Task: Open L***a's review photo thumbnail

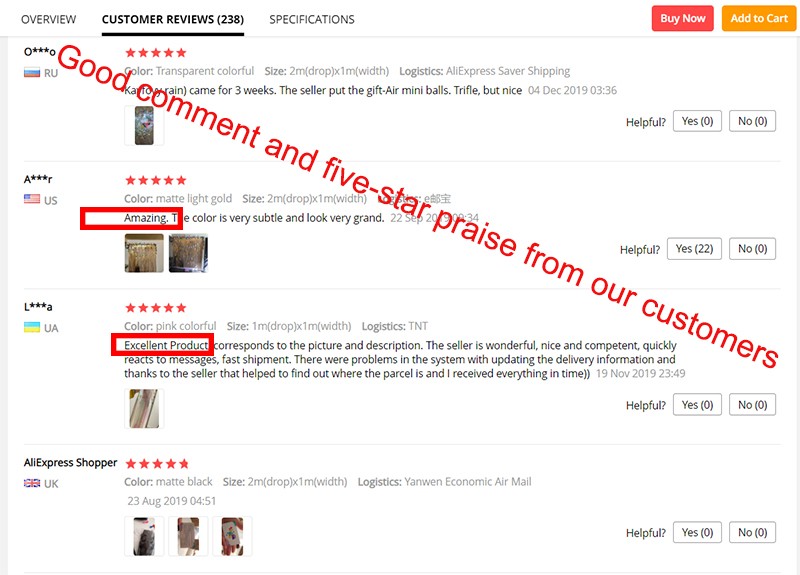Action: pos(144,409)
